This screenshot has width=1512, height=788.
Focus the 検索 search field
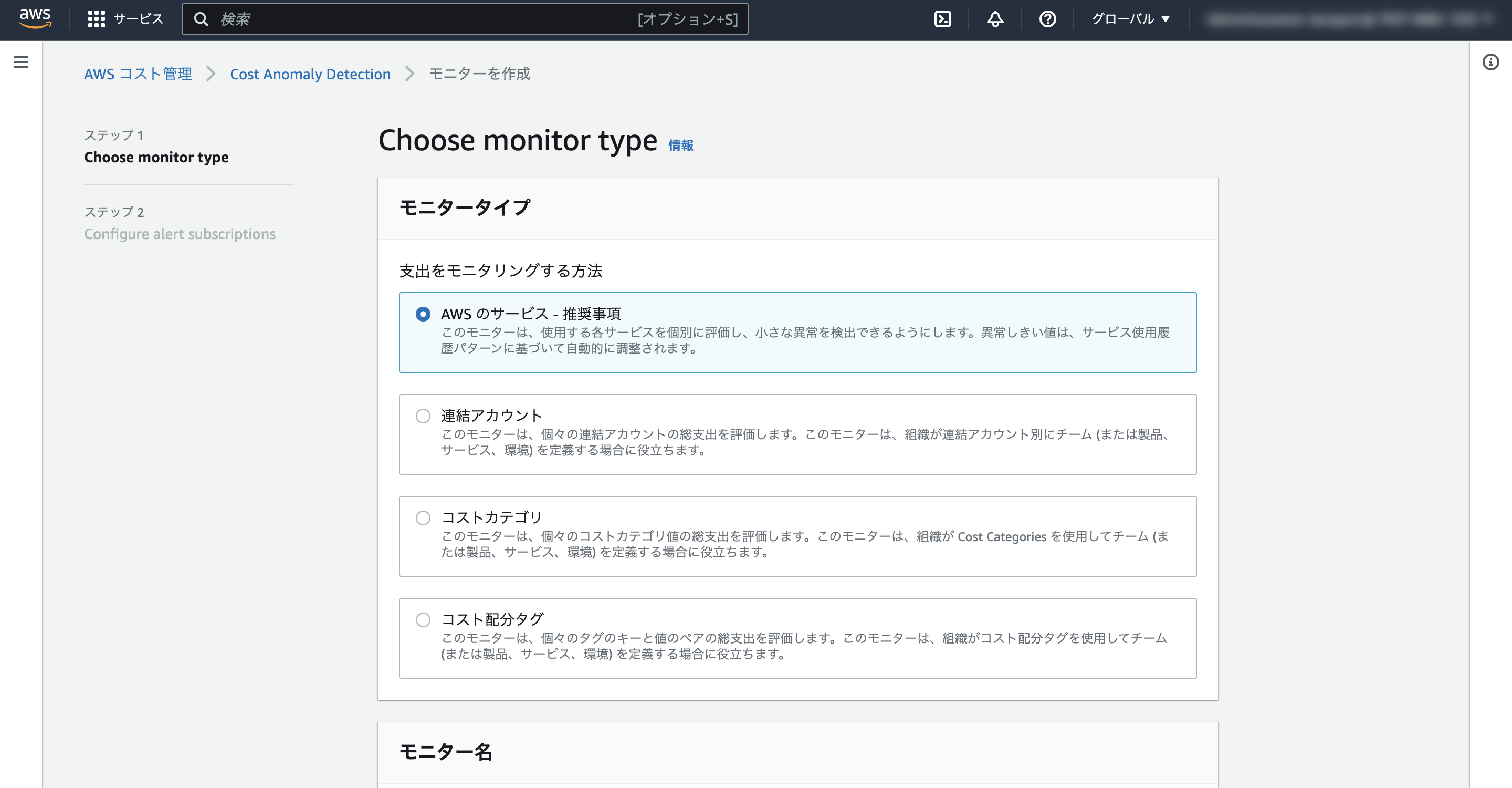coord(465,19)
